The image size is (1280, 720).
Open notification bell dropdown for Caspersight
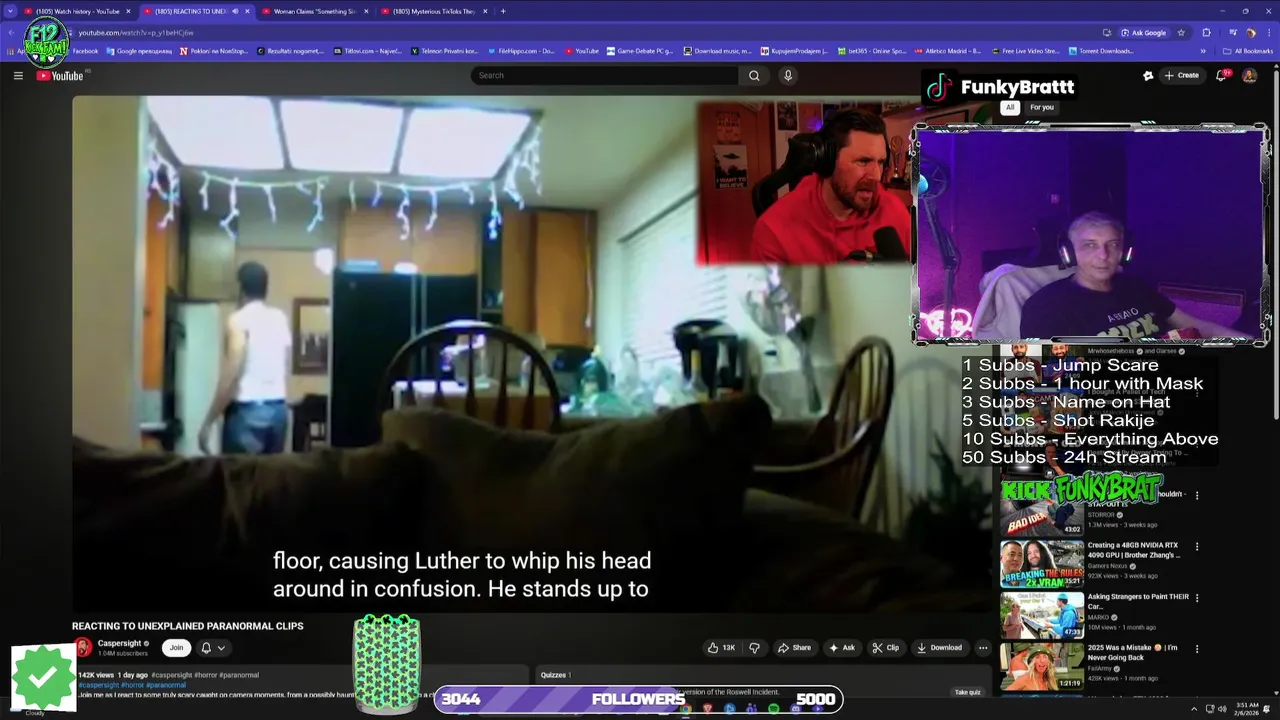tap(212, 647)
